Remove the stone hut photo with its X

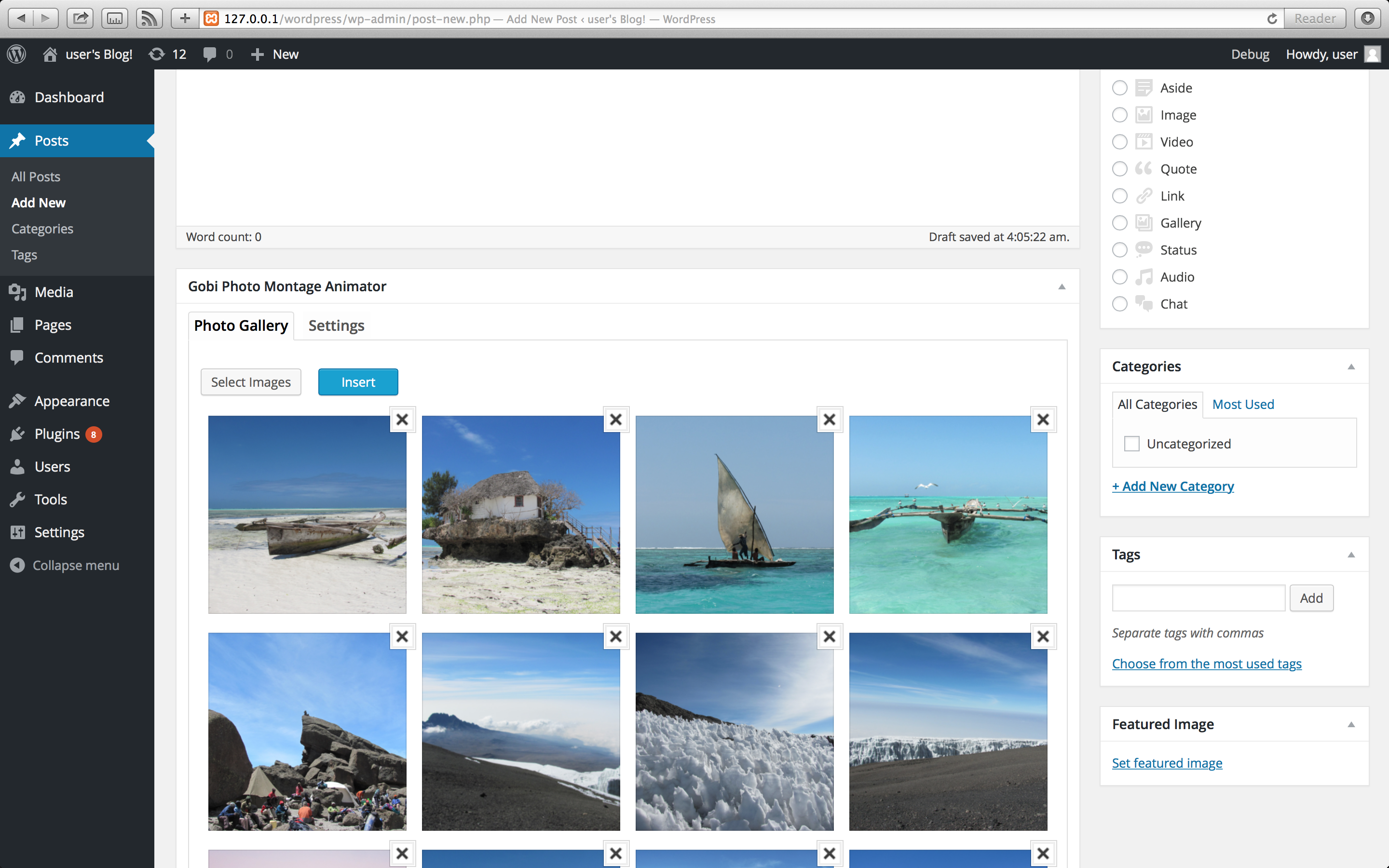[615, 420]
